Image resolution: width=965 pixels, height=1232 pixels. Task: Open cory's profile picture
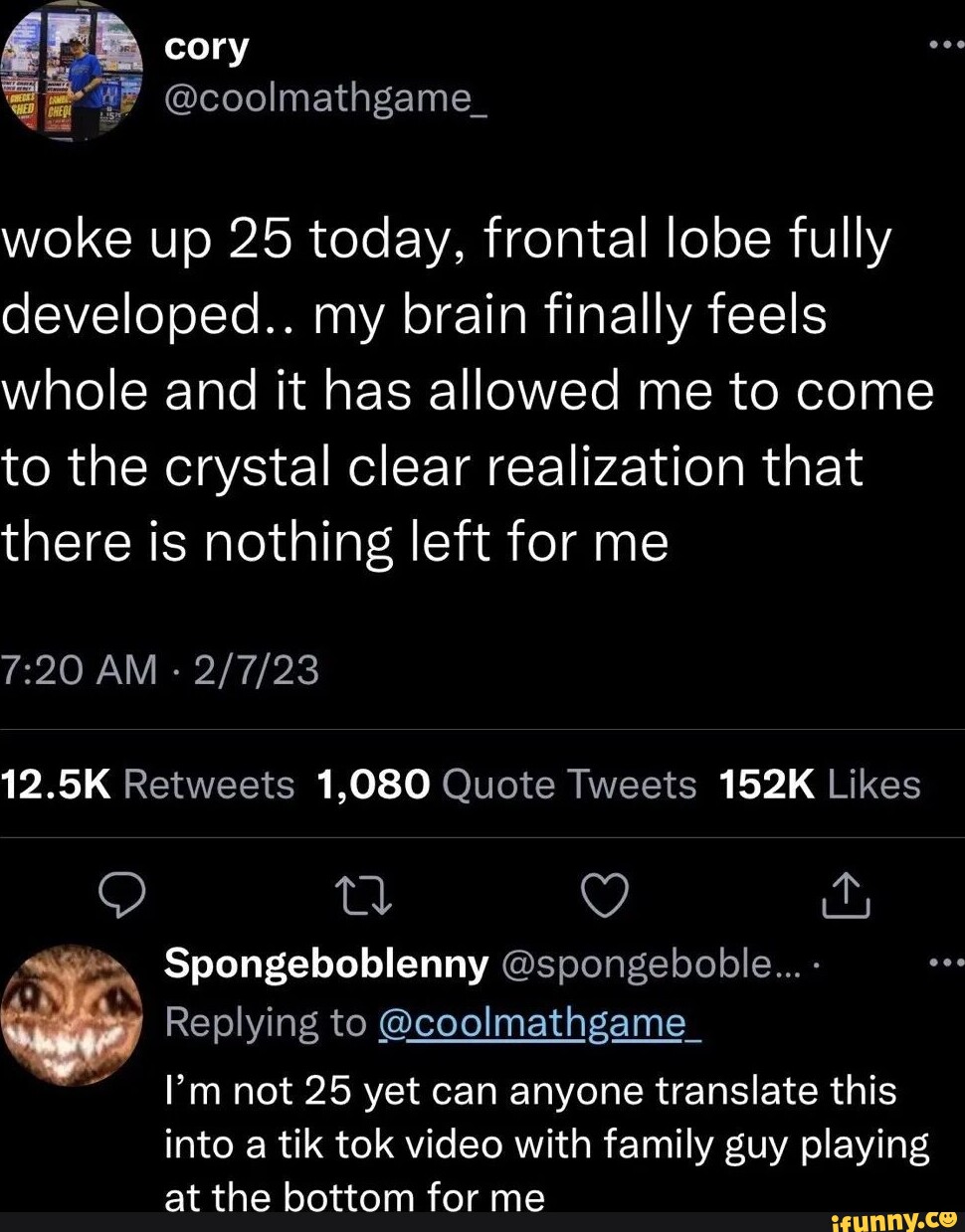coord(72,72)
